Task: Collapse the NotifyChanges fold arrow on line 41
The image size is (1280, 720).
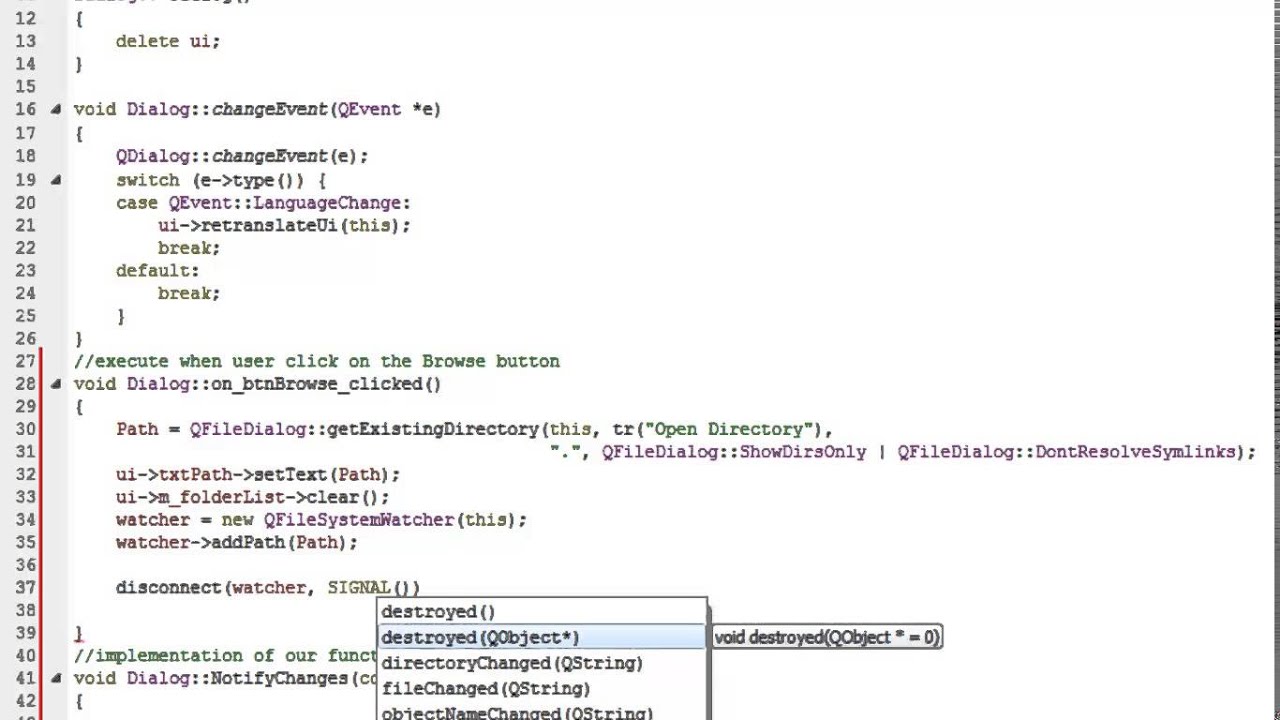Action: pos(55,678)
